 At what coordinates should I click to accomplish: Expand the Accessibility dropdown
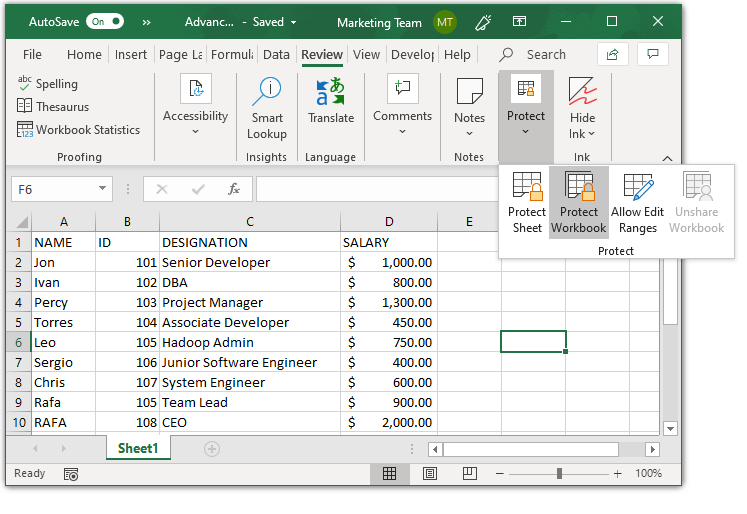tap(195, 131)
